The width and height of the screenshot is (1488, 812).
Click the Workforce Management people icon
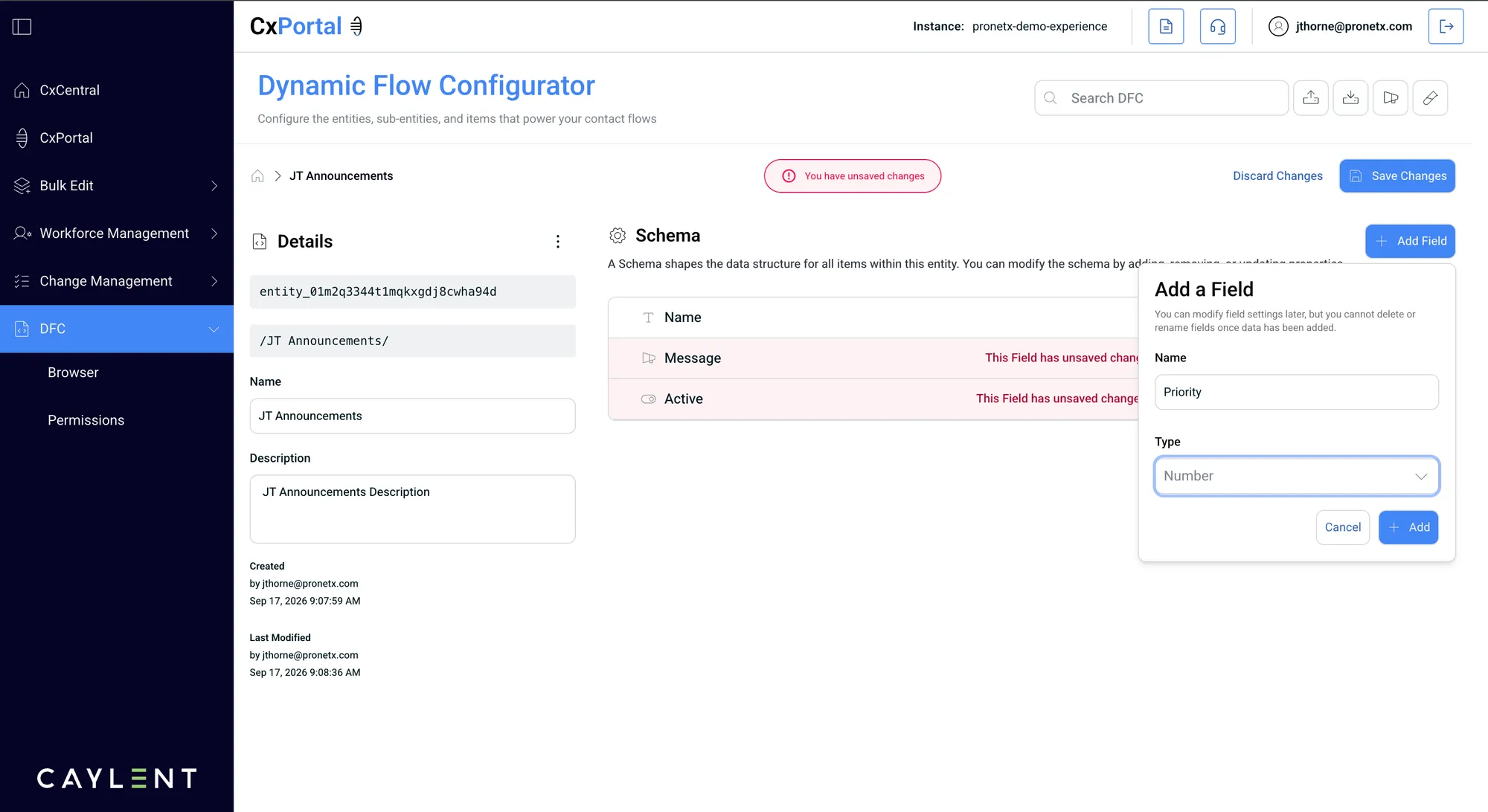coord(22,233)
